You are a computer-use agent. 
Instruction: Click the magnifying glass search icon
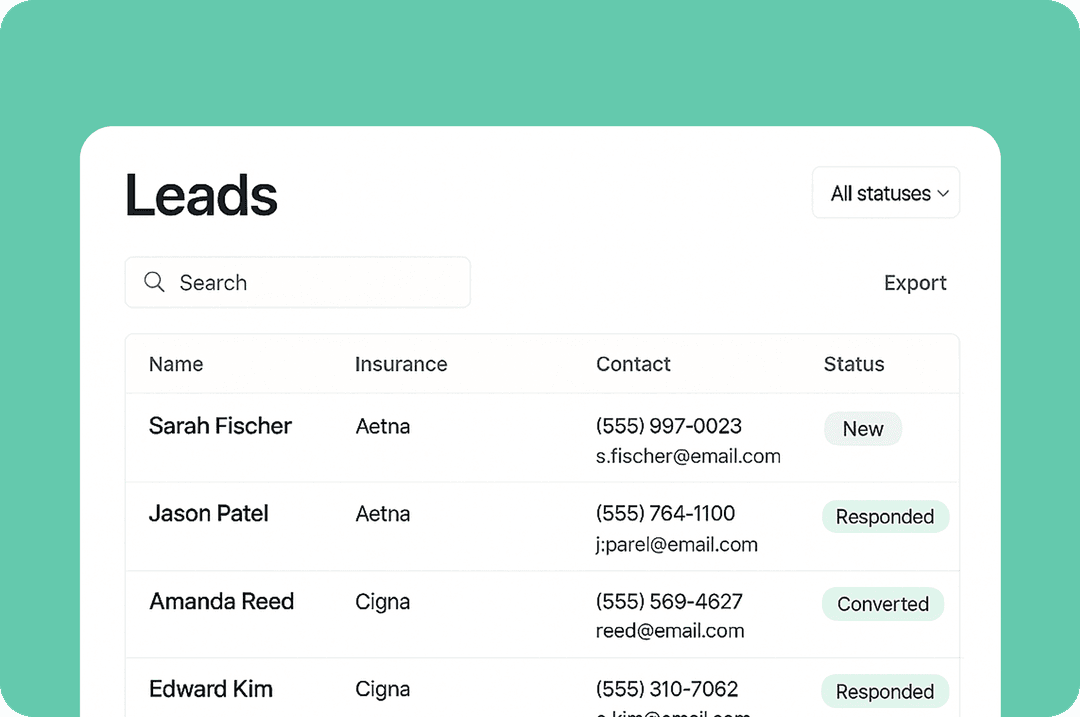point(154,282)
